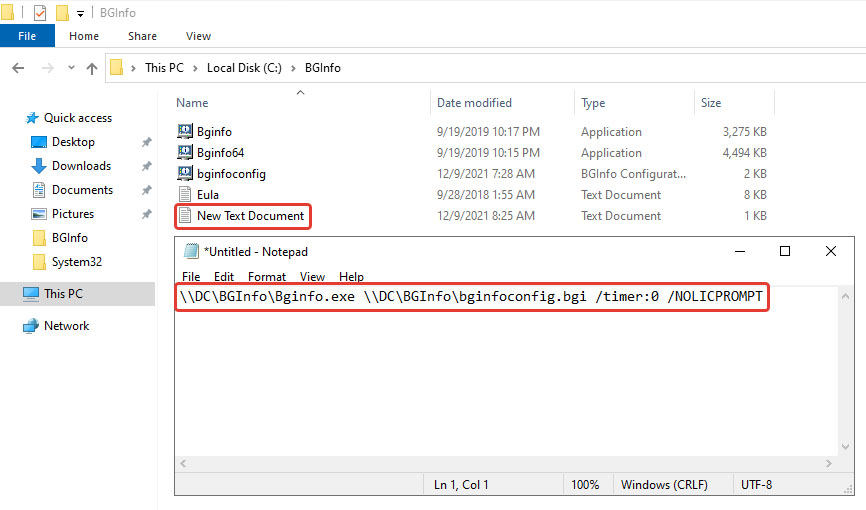Open the File tab in Explorer

pos(27,36)
